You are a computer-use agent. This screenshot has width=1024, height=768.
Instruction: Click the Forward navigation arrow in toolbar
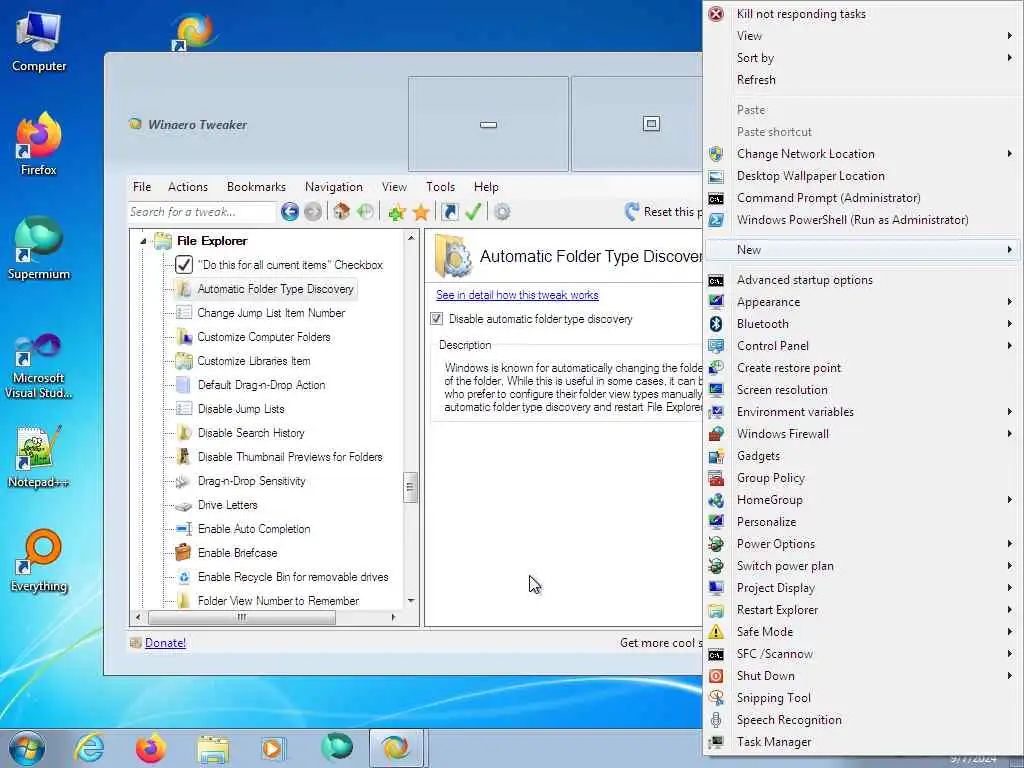pos(313,212)
